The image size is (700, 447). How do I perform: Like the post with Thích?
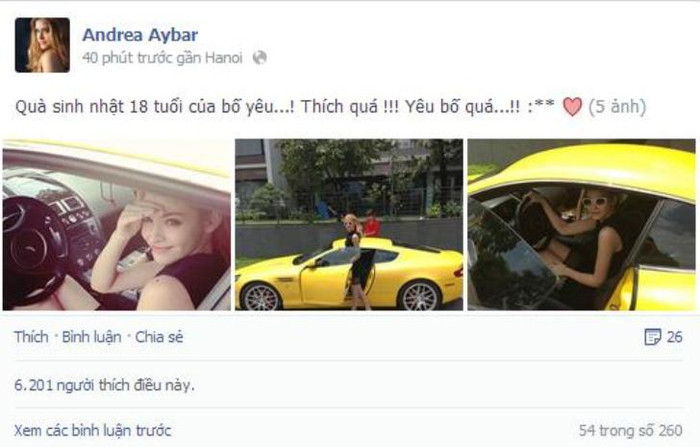[31, 337]
